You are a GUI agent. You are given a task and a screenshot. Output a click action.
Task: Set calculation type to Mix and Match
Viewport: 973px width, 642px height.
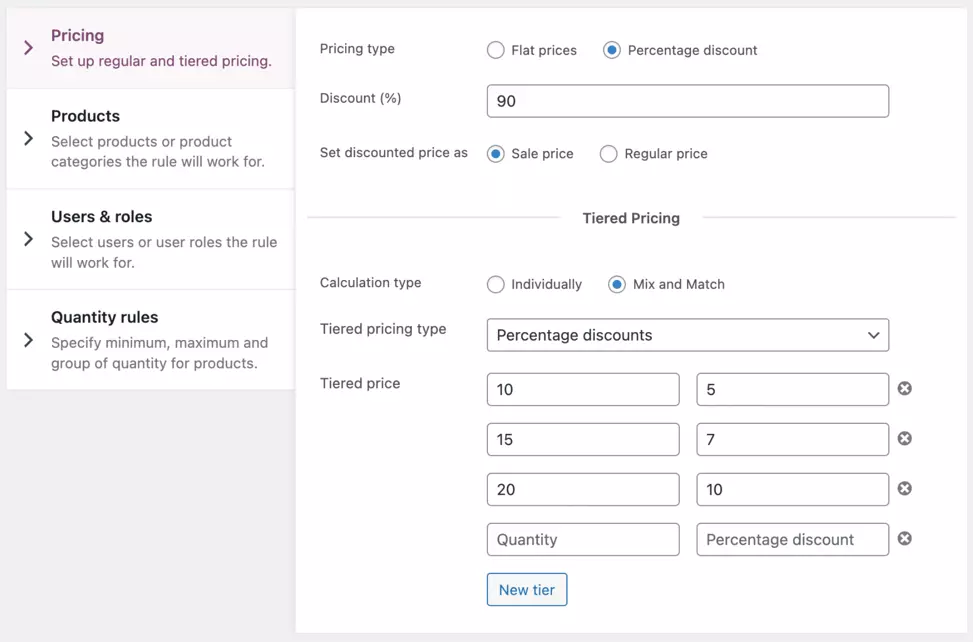click(x=617, y=284)
